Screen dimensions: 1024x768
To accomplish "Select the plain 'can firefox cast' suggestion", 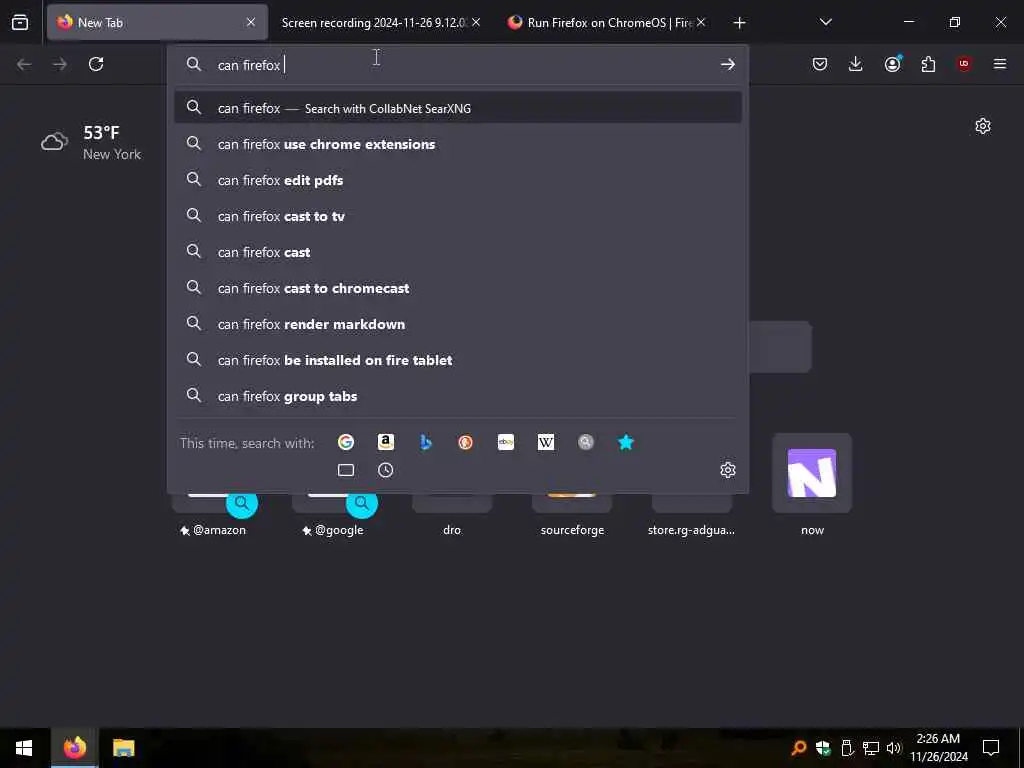I will [458, 251].
